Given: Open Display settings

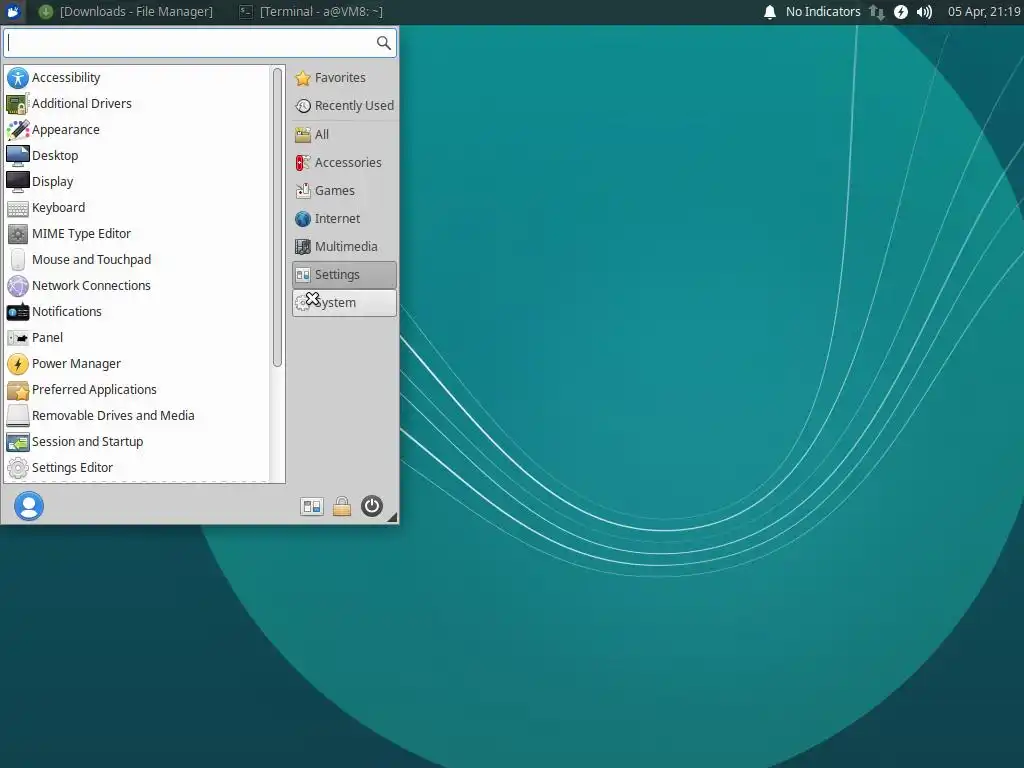Looking at the screenshot, I should [137, 182].
